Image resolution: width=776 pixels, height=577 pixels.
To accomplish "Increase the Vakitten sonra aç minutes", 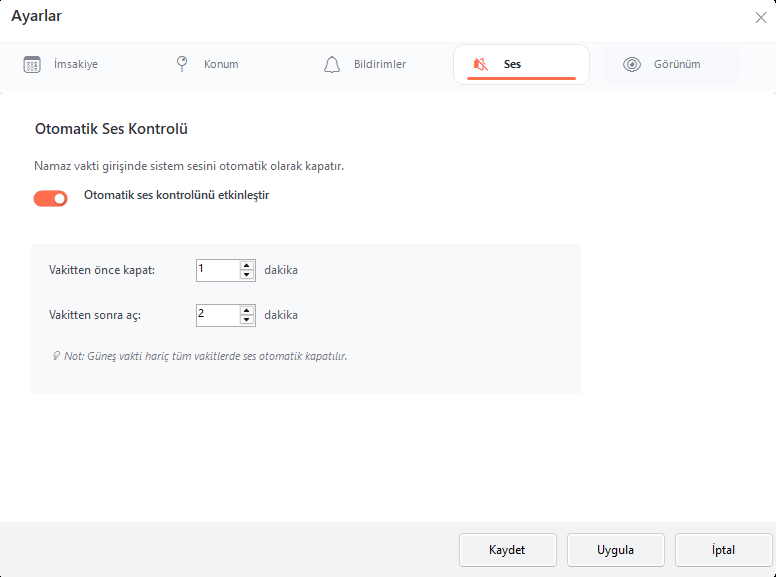I will pyautogui.click(x=247, y=310).
